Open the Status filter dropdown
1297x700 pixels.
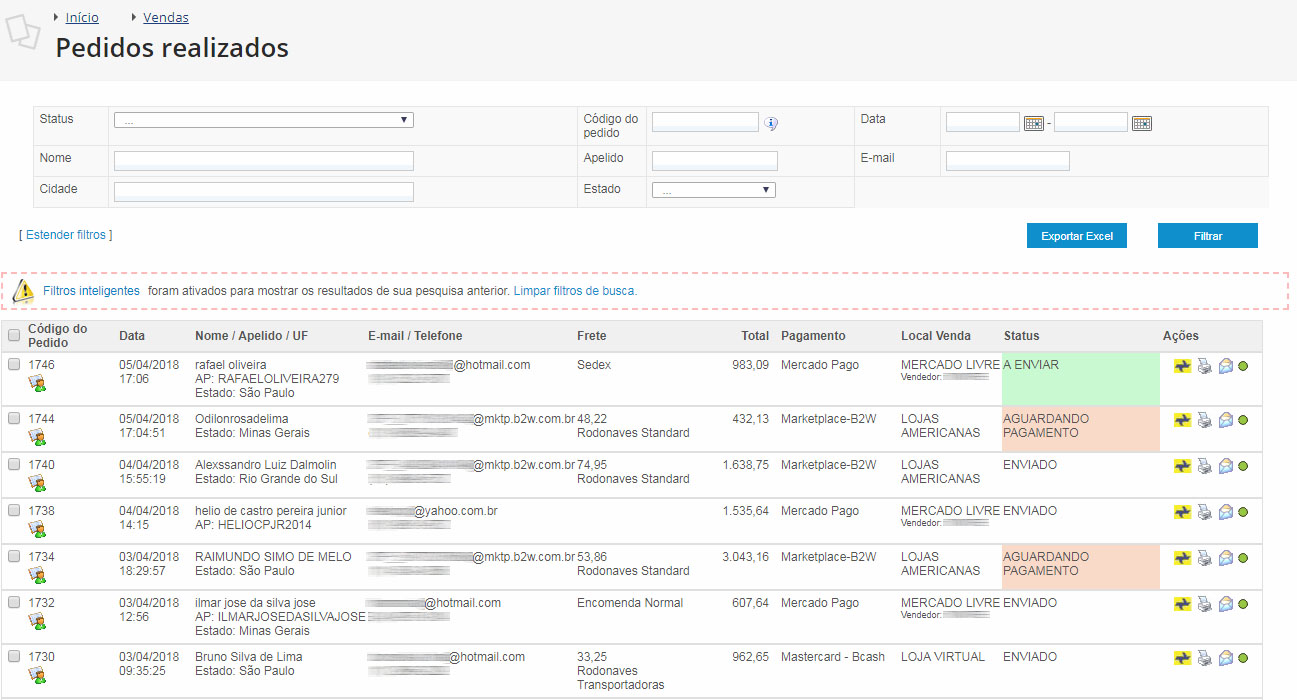pyautogui.click(x=263, y=120)
